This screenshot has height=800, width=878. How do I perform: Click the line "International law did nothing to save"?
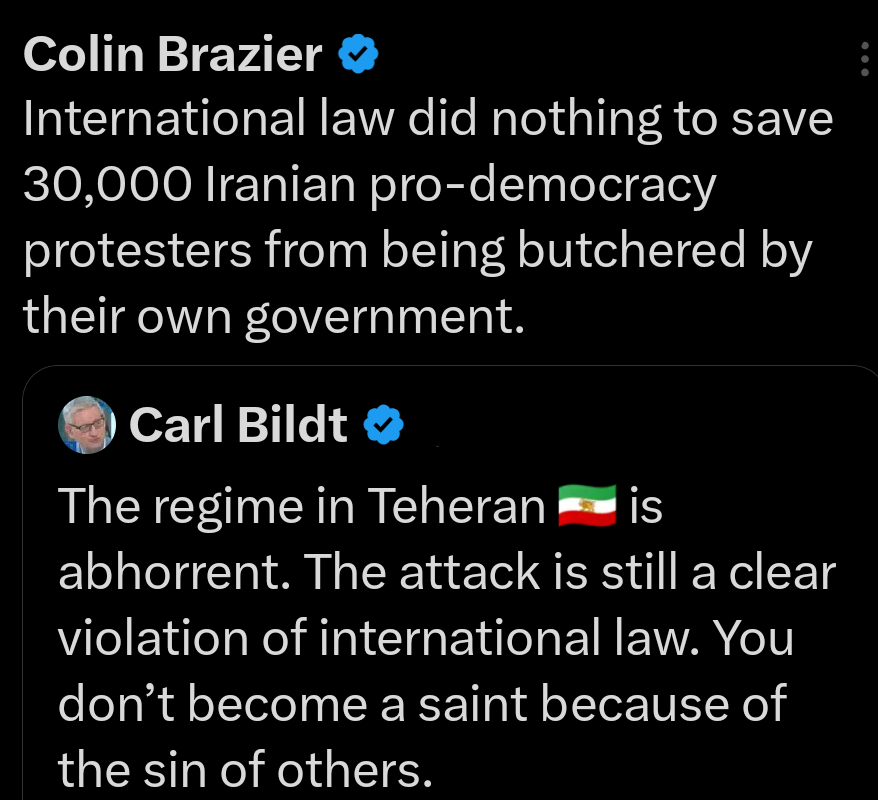tap(428, 120)
